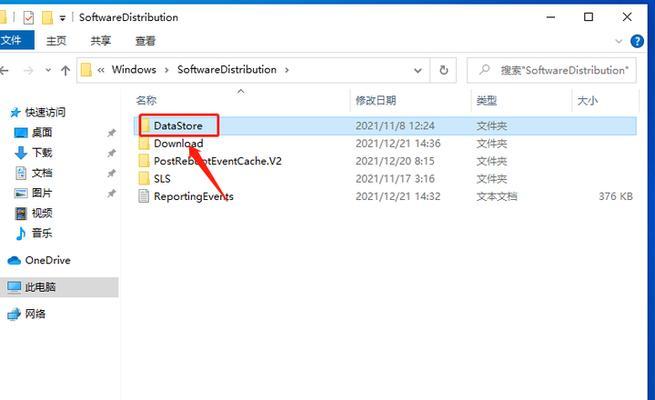Image resolution: width=655 pixels, height=400 pixels.
Task: Switch to the 查看 ribbon tab
Action: (145, 41)
